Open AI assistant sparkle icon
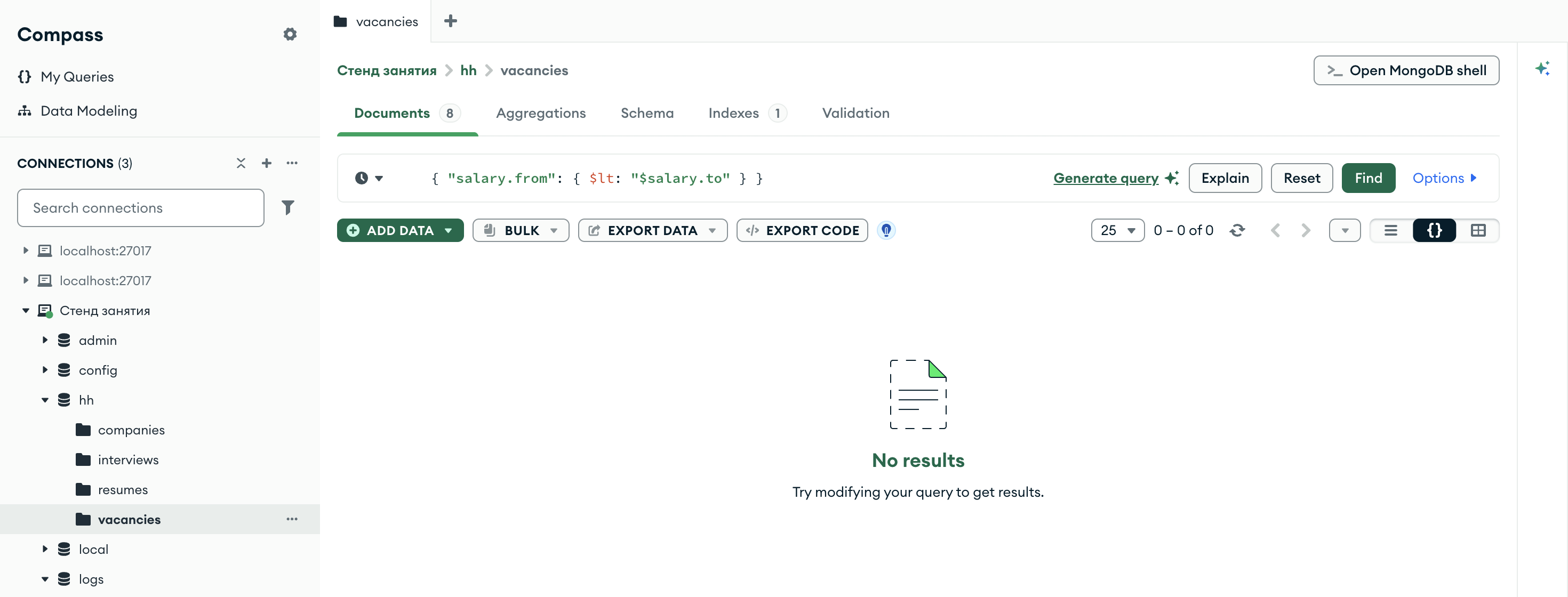This screenshot has width=1568, height=597. tap(1542, 68)
